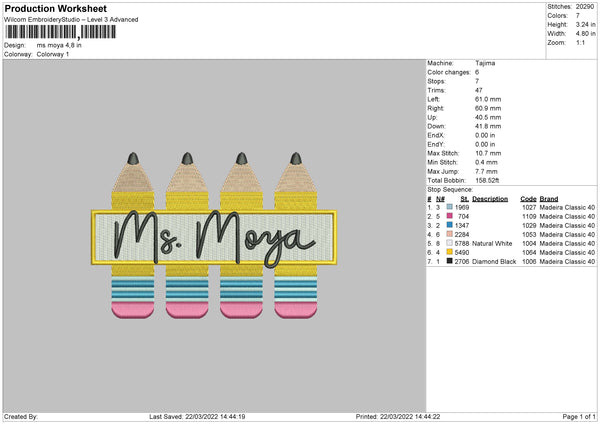Click design name 'ms moya 4,8 in'
The height and width of the screenshot is (424, 600).
point(59,45)
